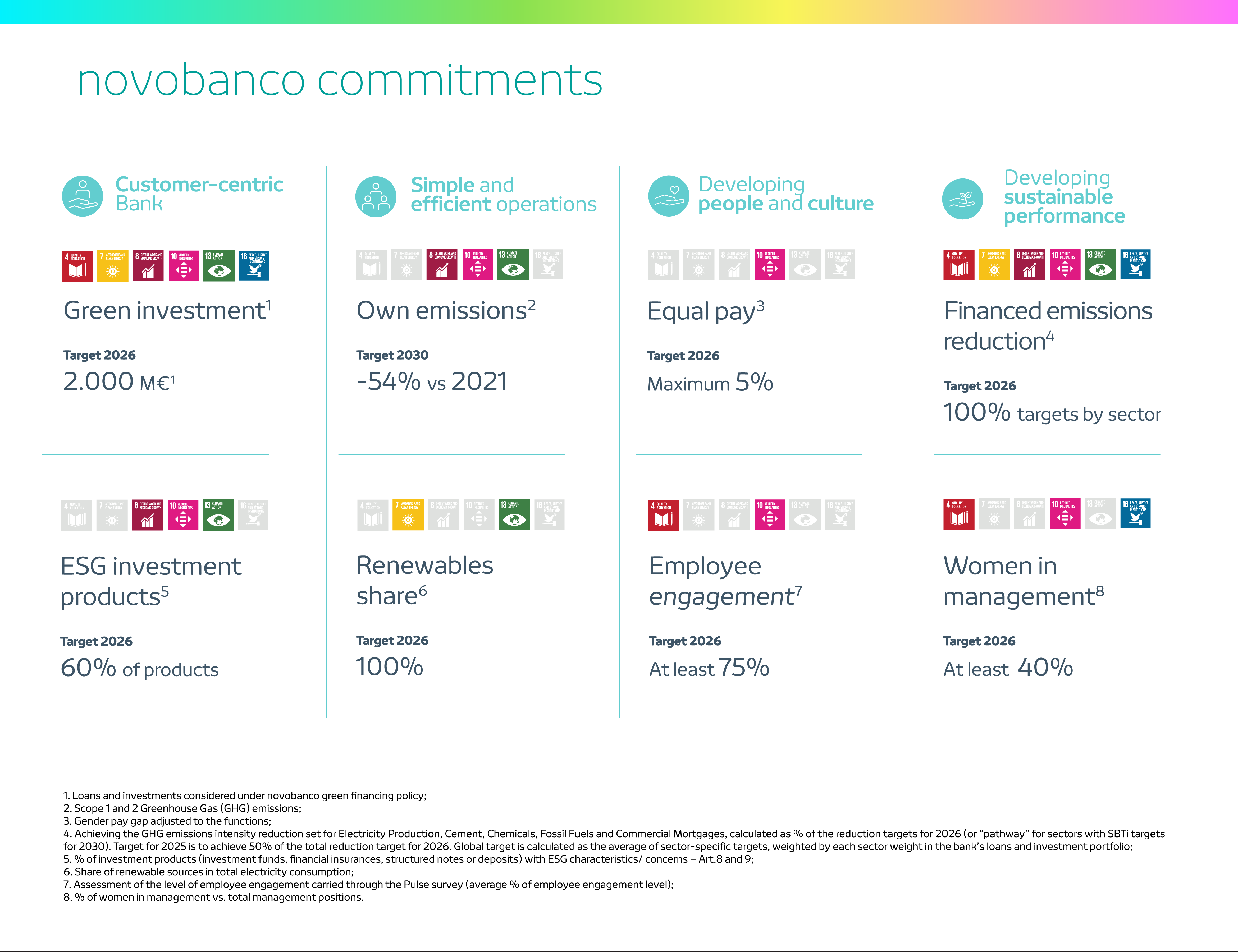Click footnote 7 about the Pulse survey
This screenshot has height=952, width=1238.
tap(368, 885)
